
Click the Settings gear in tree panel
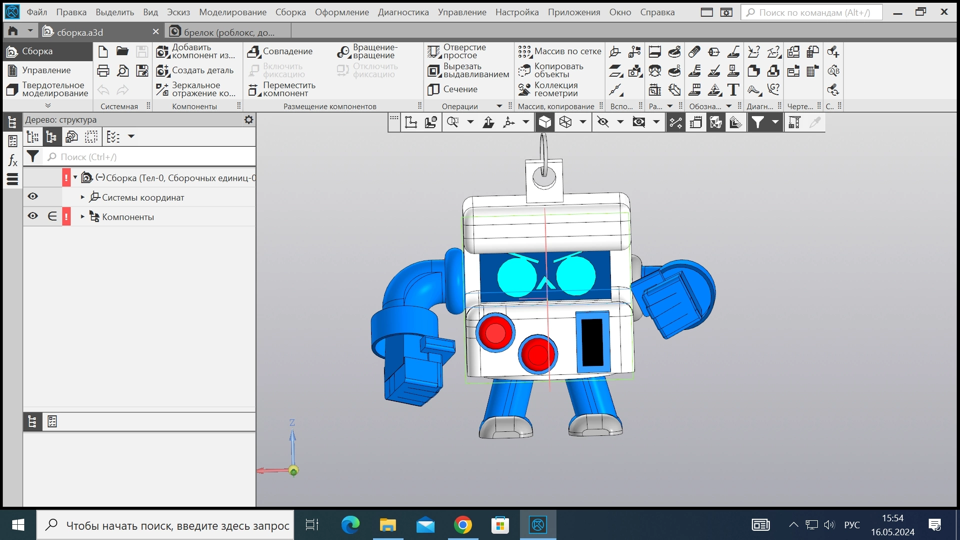pos(249,119)
